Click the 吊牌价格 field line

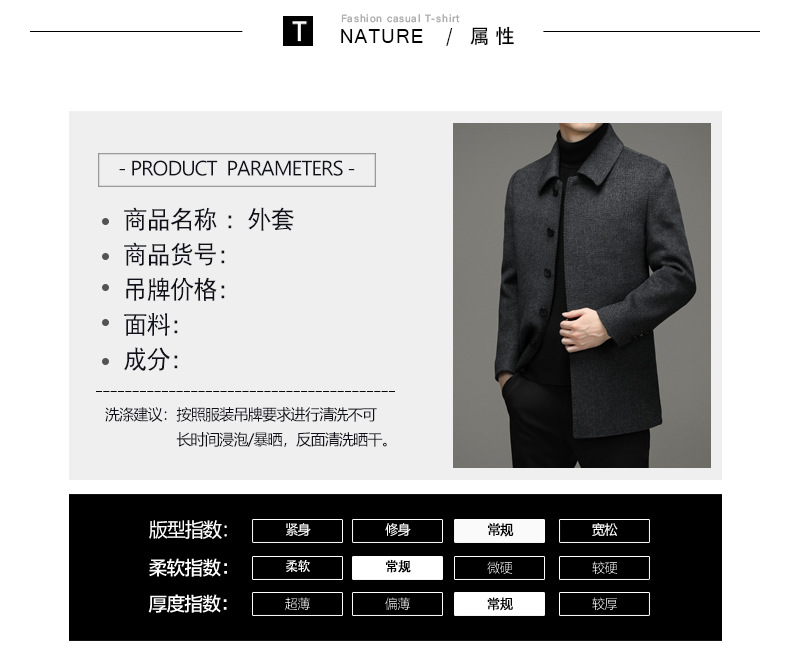(164, 290)
